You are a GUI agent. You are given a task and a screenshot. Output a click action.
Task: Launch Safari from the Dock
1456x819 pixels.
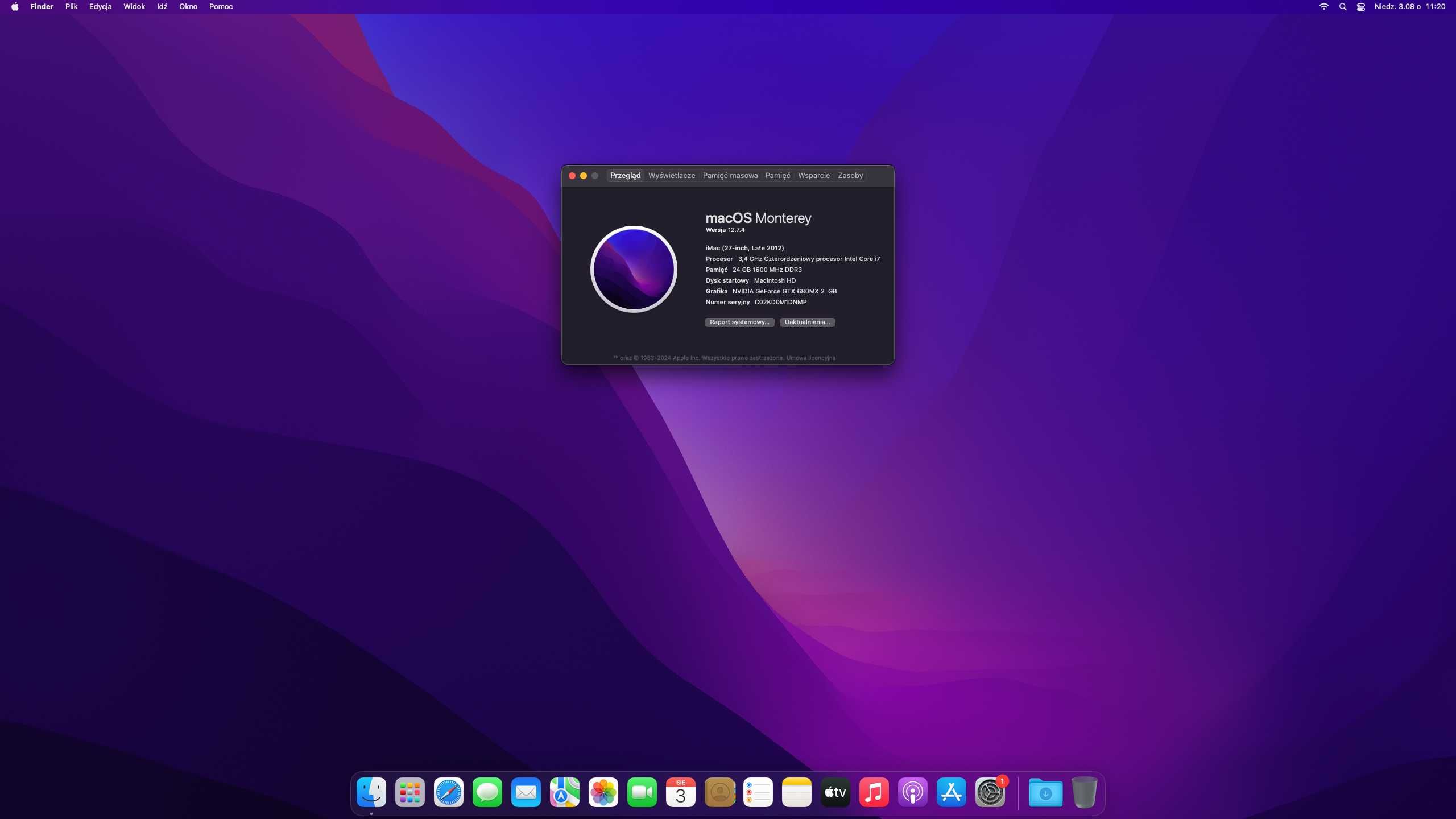coord(449,792)
